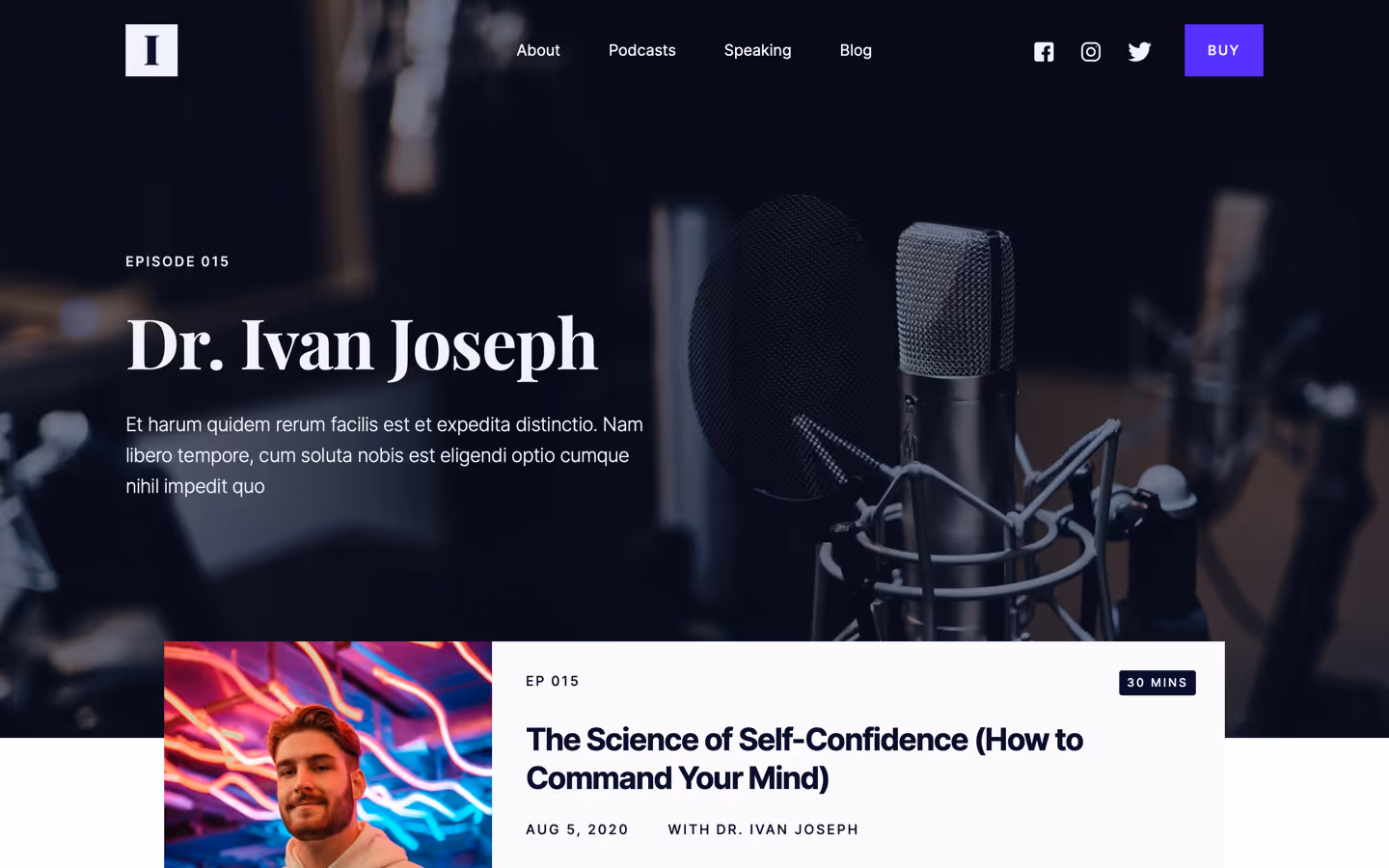Select the Dr. Ivan Joseph heading

(x=362, y=343)
